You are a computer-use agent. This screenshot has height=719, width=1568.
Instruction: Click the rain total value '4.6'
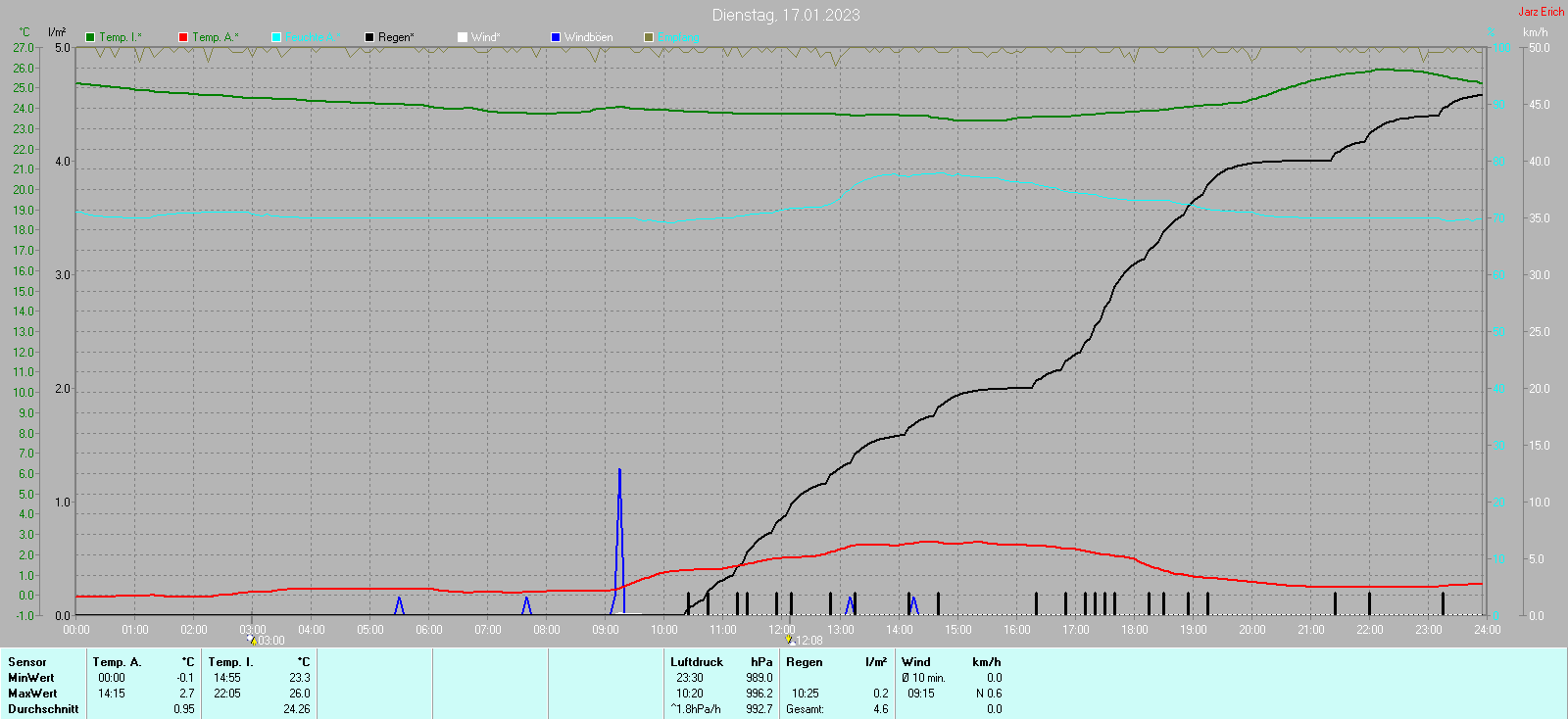click(881, 709)
